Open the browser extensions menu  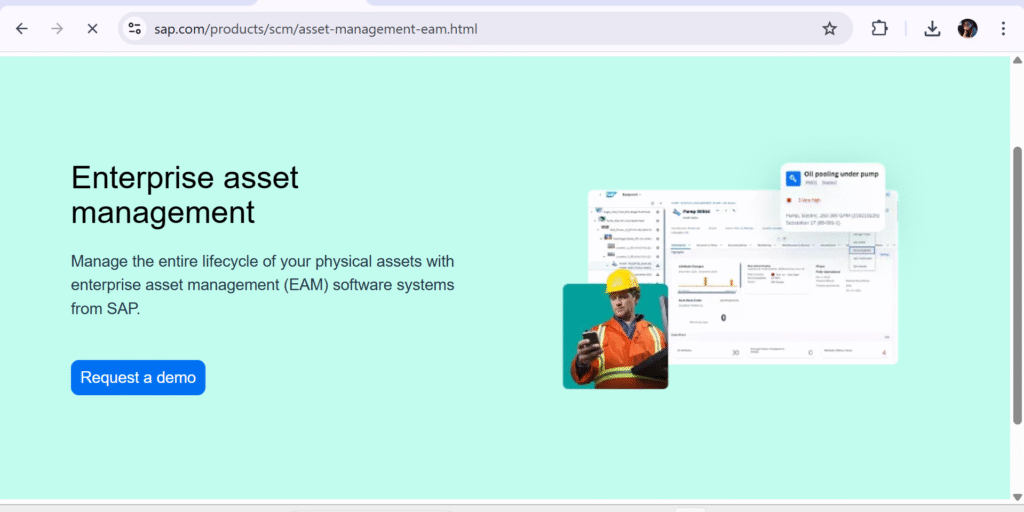click(x=880, y=29)
